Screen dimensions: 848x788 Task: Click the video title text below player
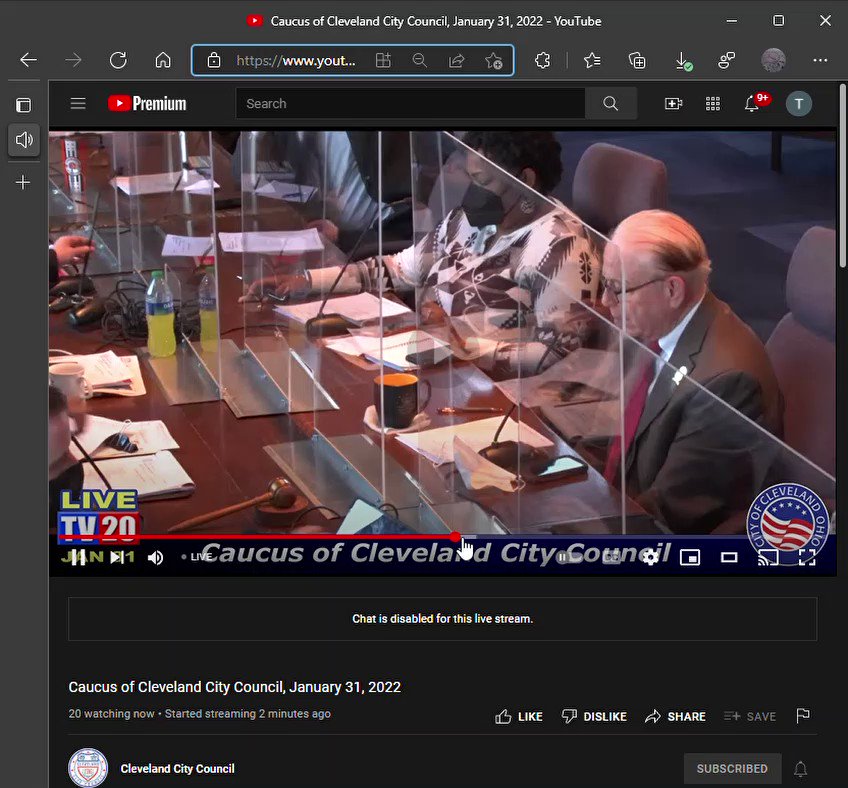pos(234,687)
